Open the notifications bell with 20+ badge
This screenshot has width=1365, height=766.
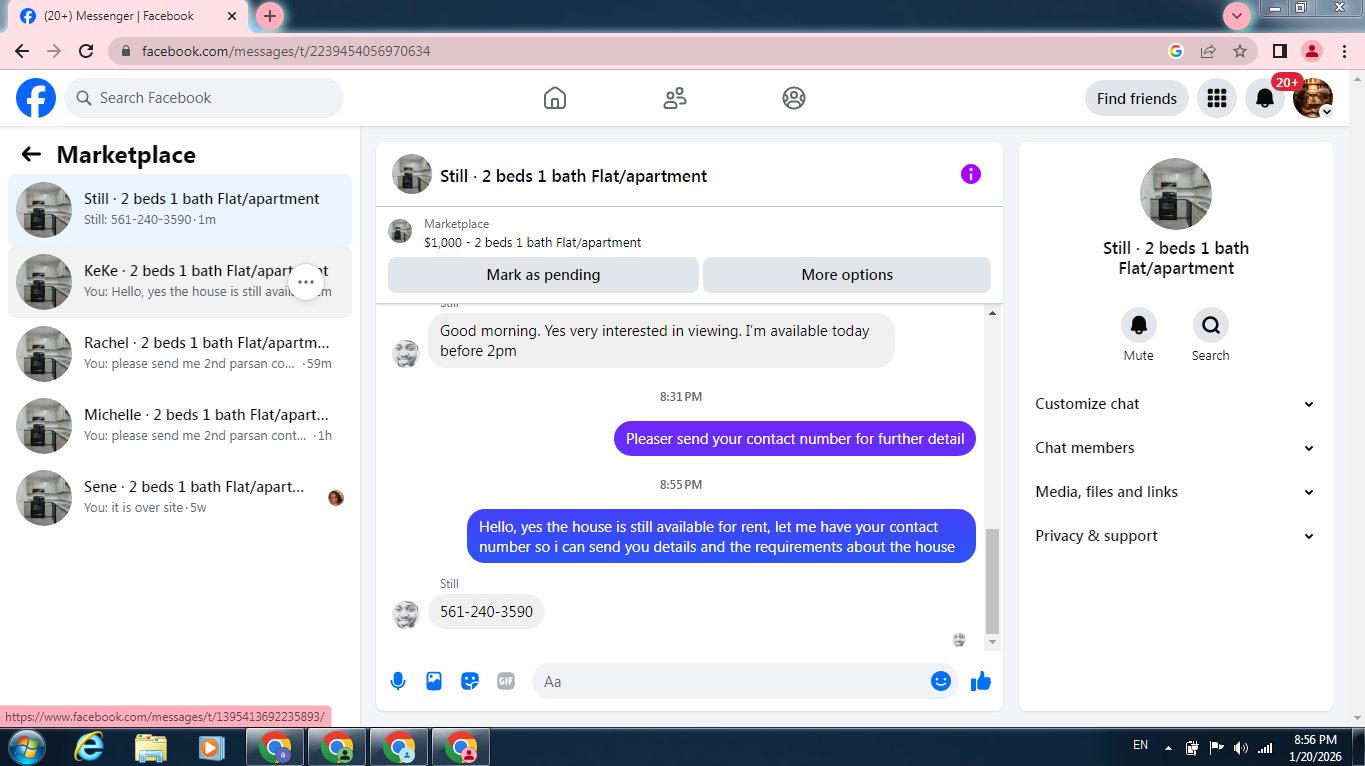(1265, 98)
